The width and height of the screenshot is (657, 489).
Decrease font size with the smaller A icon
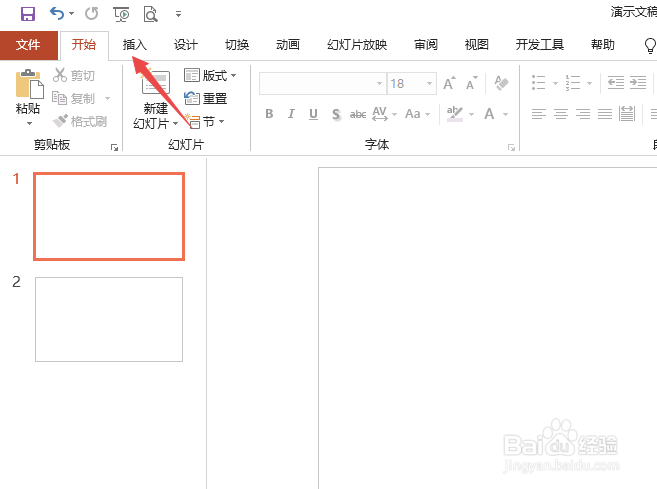pos(472,83)
